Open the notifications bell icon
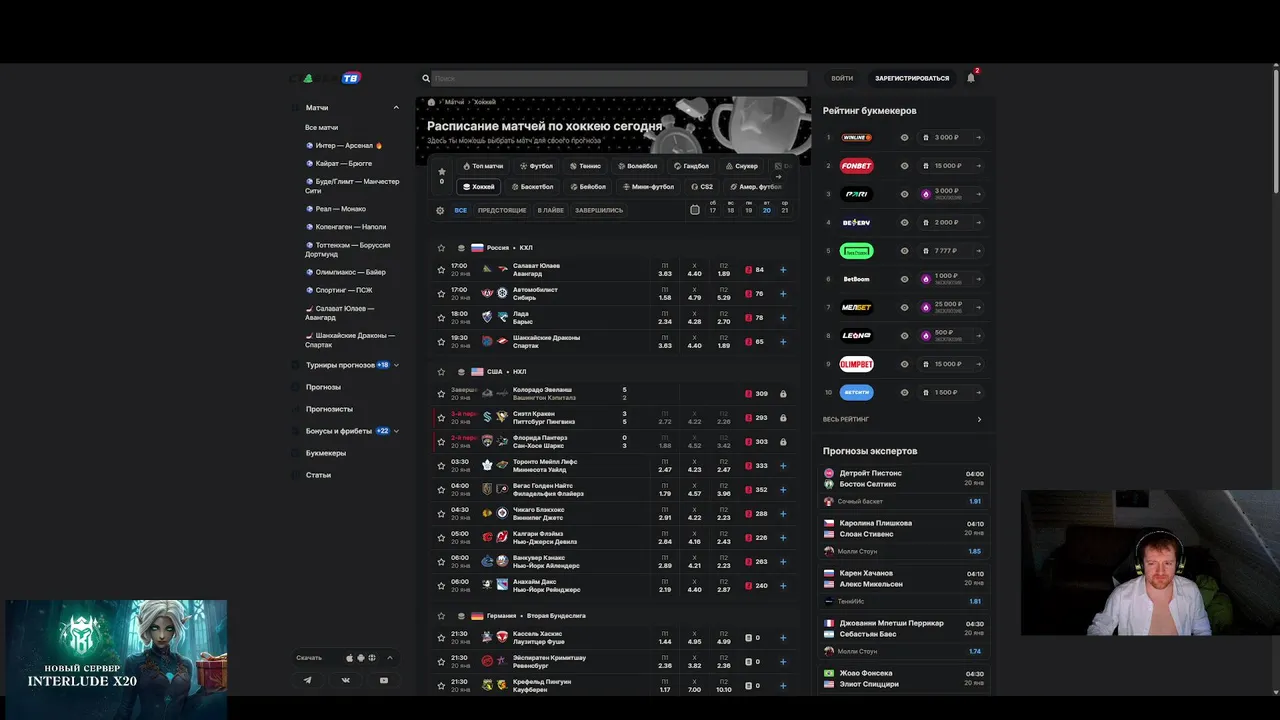This screenshot has width=1280, height=720. 970,78
